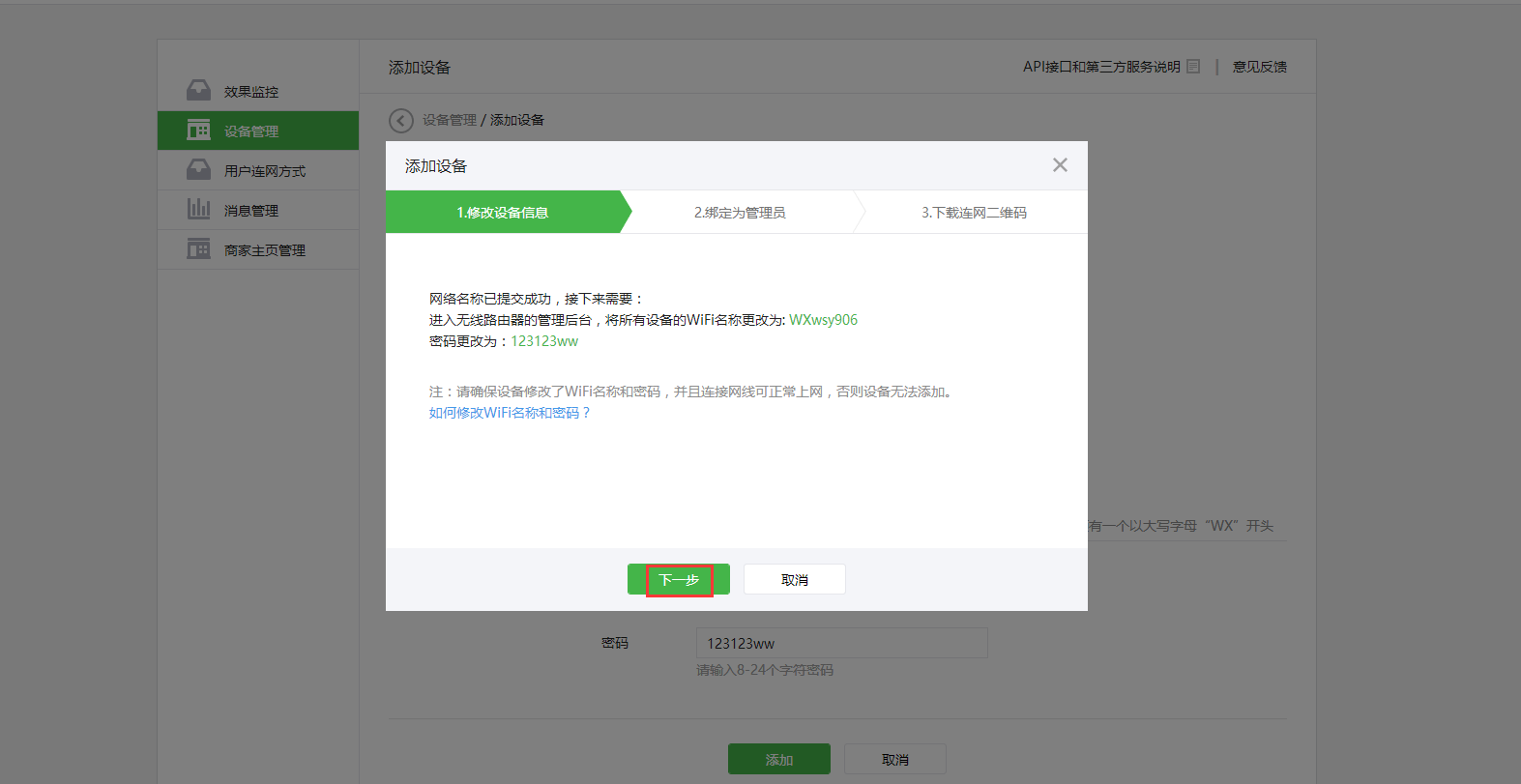Open the 如何修改WiFi名称和密码？ help link

[510, 413]
